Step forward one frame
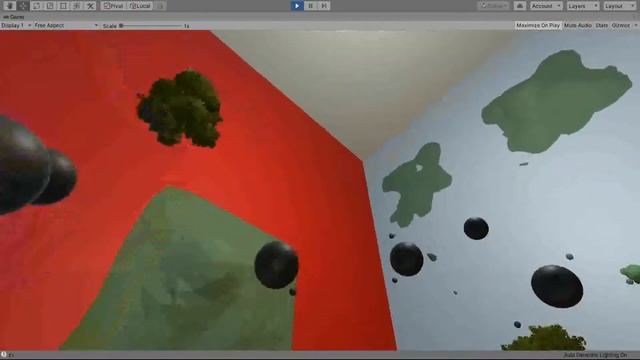 (x=324, y=6)
